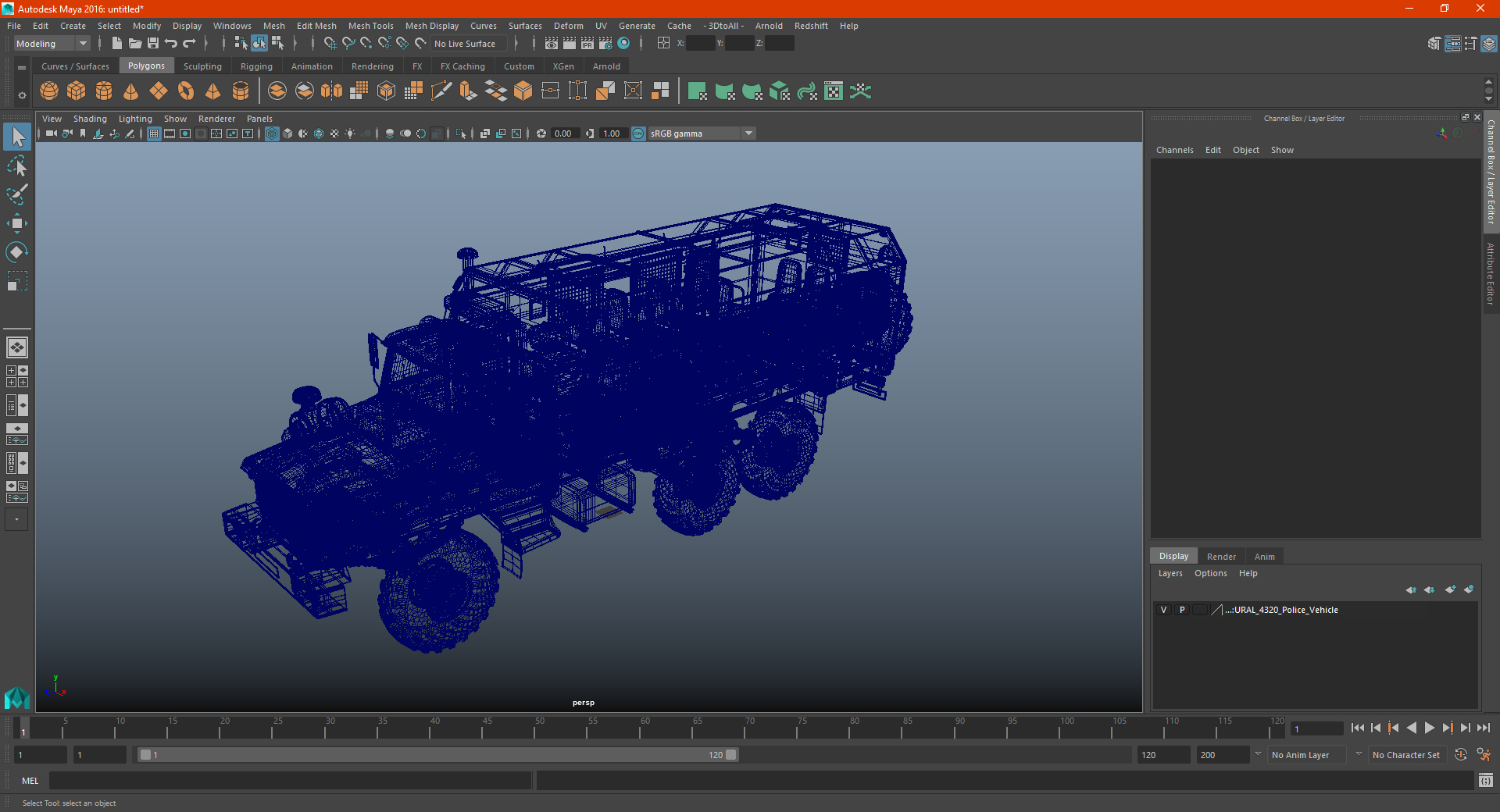Open the Modeling menu set dropdown
Image resolution: width=1500 pixels, height=812 pixels.
click(x=52, y=44)
